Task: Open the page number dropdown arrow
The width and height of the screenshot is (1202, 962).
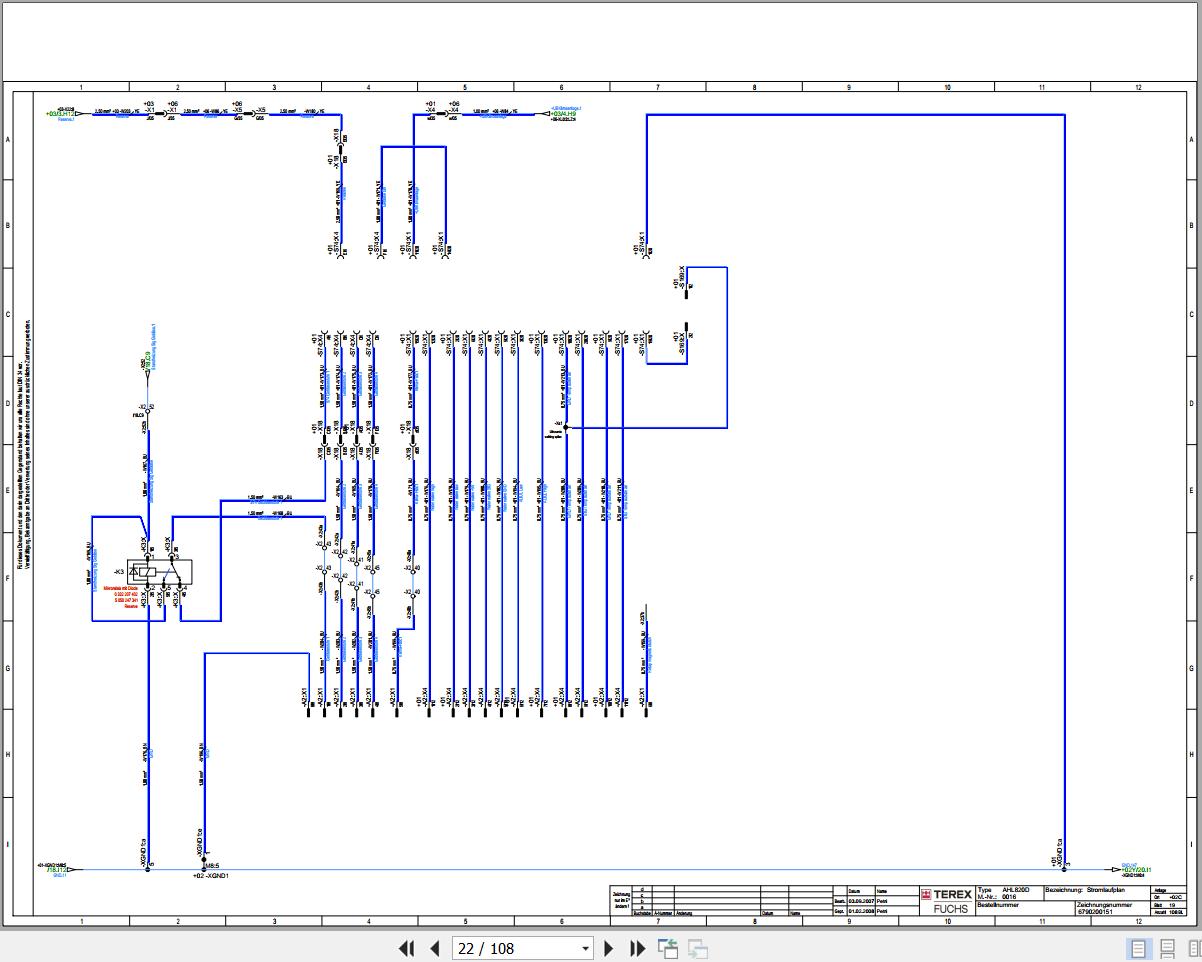Action: [x=586, y=949]
